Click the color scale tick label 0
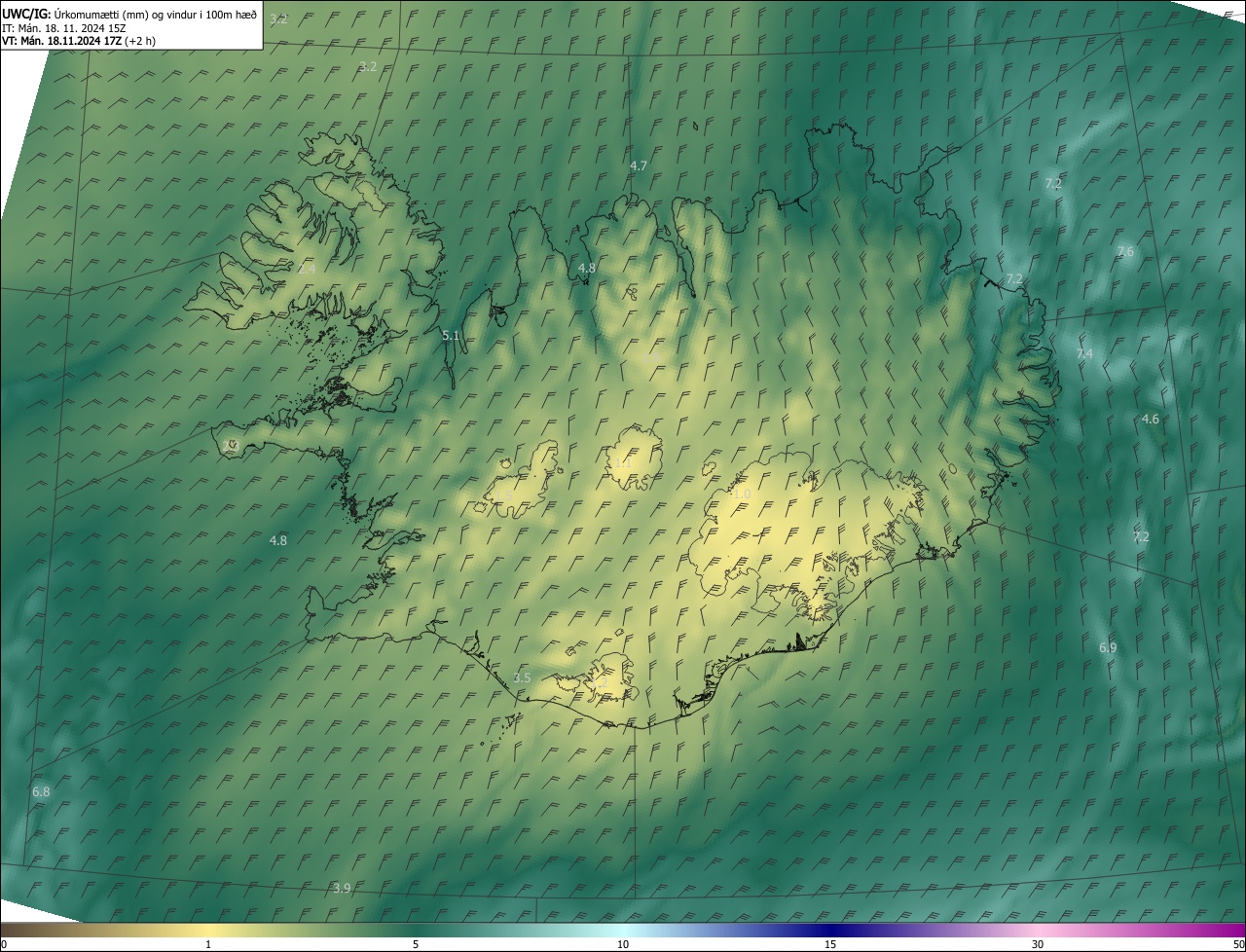 tap(4, 945)
